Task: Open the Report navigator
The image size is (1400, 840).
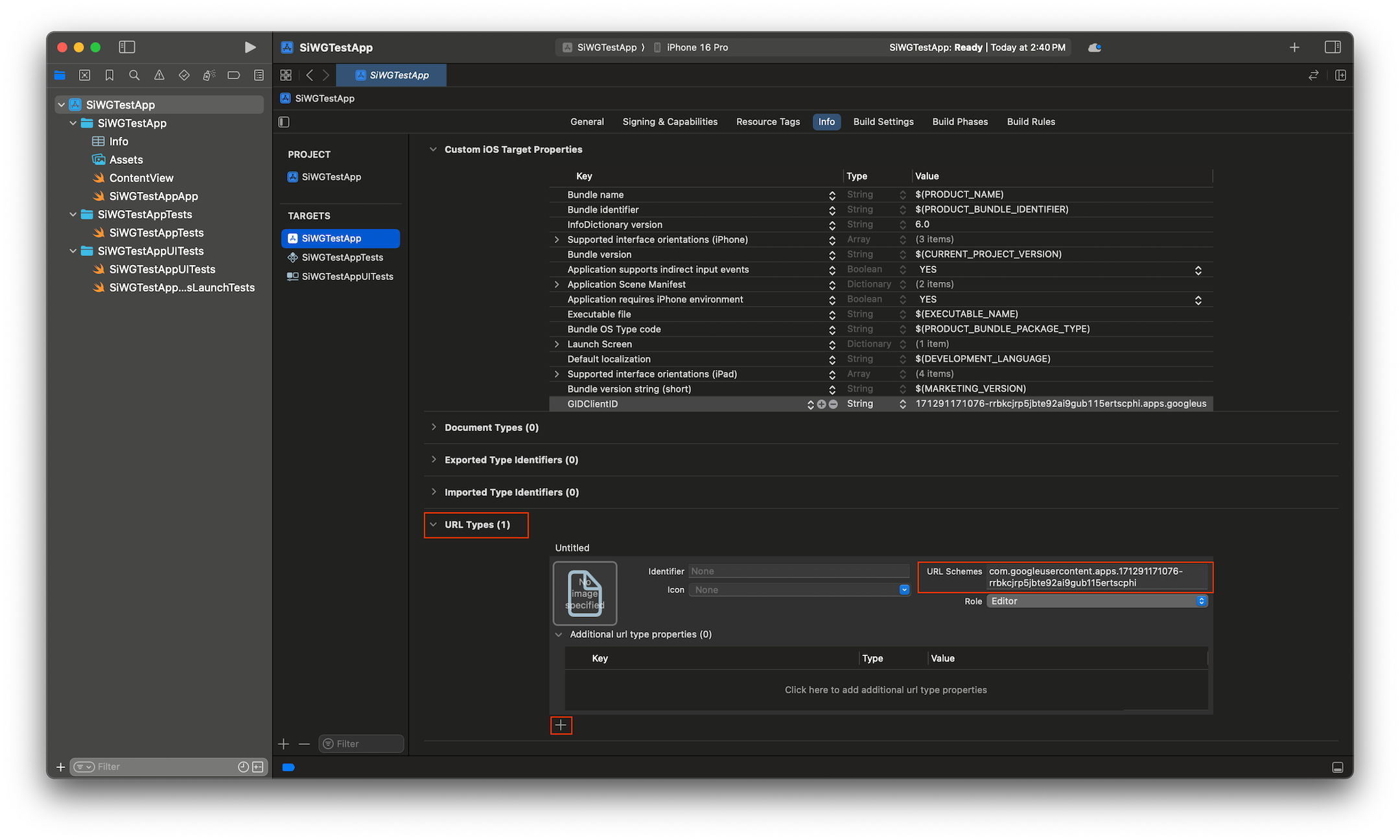Action: [x=258, y=75]
